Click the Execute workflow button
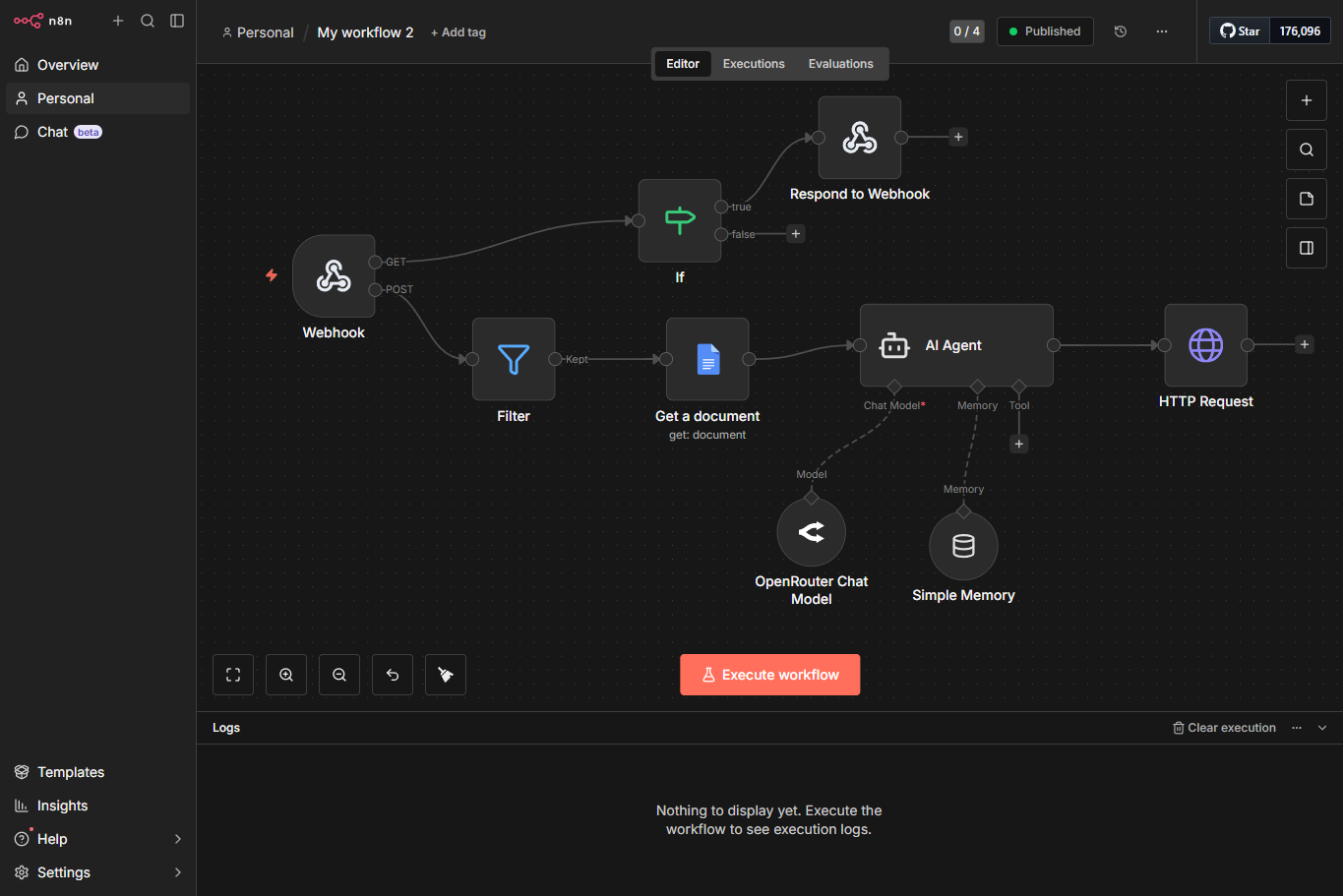Image resolution: width=1343 pixels, height=896 pixels. click(769, 675)
